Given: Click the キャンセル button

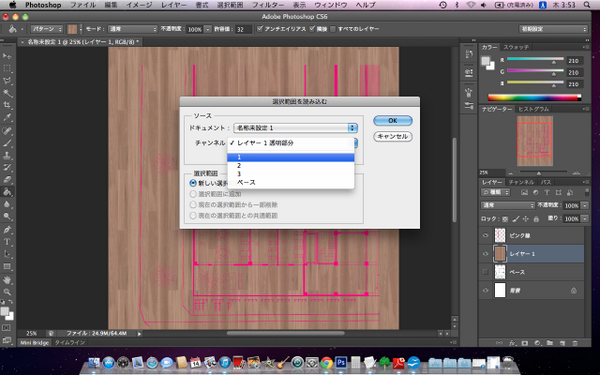Looking at the screenshot, I should 393,137.
